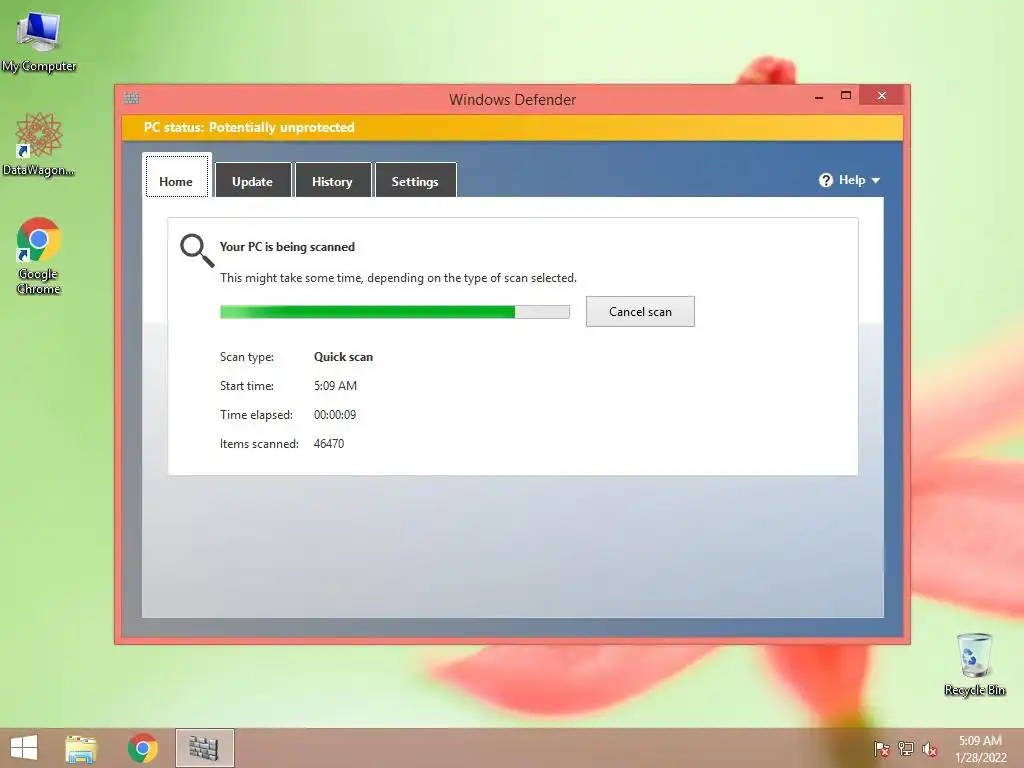Image resolution: width=1024 pixels, height=768 pixels.
Task: Open the History tab
Action: click(x=332, y=182)
